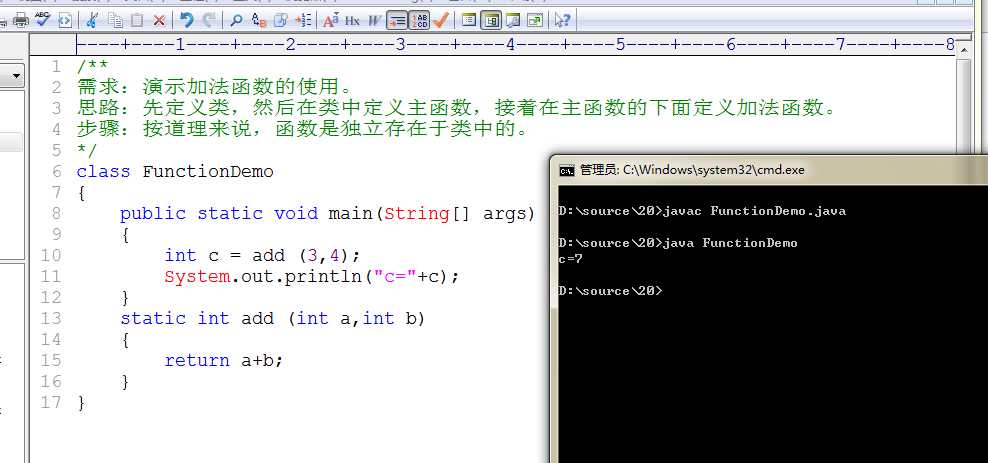This screenshot has height=463, width=988.
Task: Toggle auto indent button in toolbar
Action: coord(397,21)
